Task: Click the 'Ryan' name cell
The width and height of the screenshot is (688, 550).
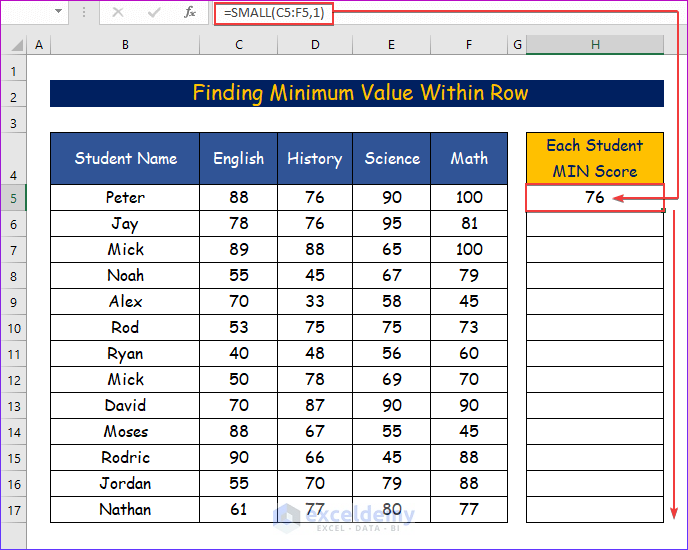Action: [125, 353]
